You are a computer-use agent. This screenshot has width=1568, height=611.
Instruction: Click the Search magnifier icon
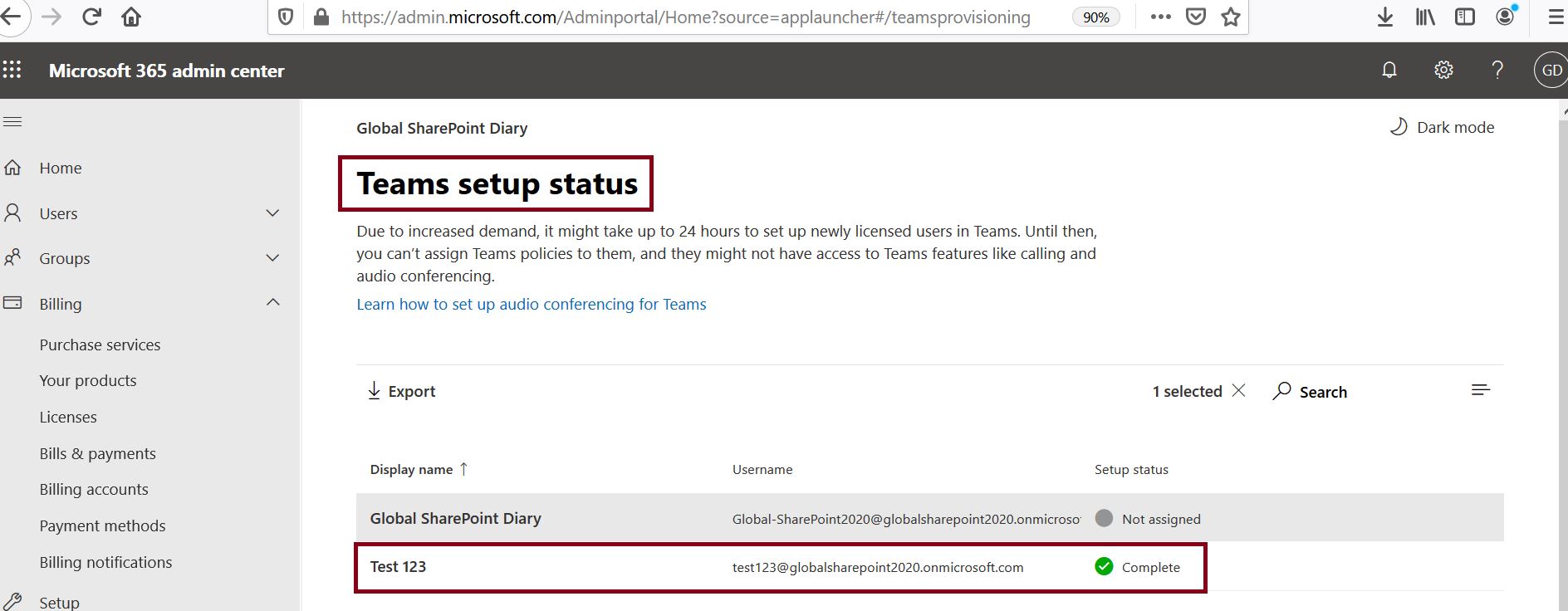coord(1281,391)
